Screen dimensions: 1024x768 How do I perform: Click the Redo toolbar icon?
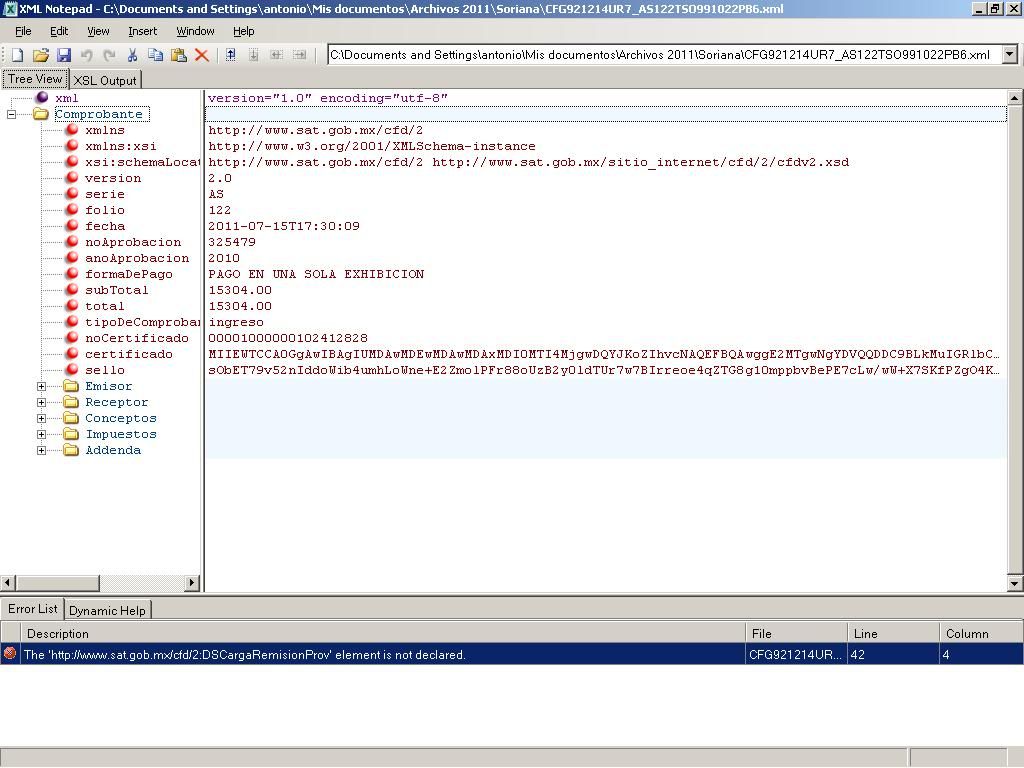tap(109, 55)
